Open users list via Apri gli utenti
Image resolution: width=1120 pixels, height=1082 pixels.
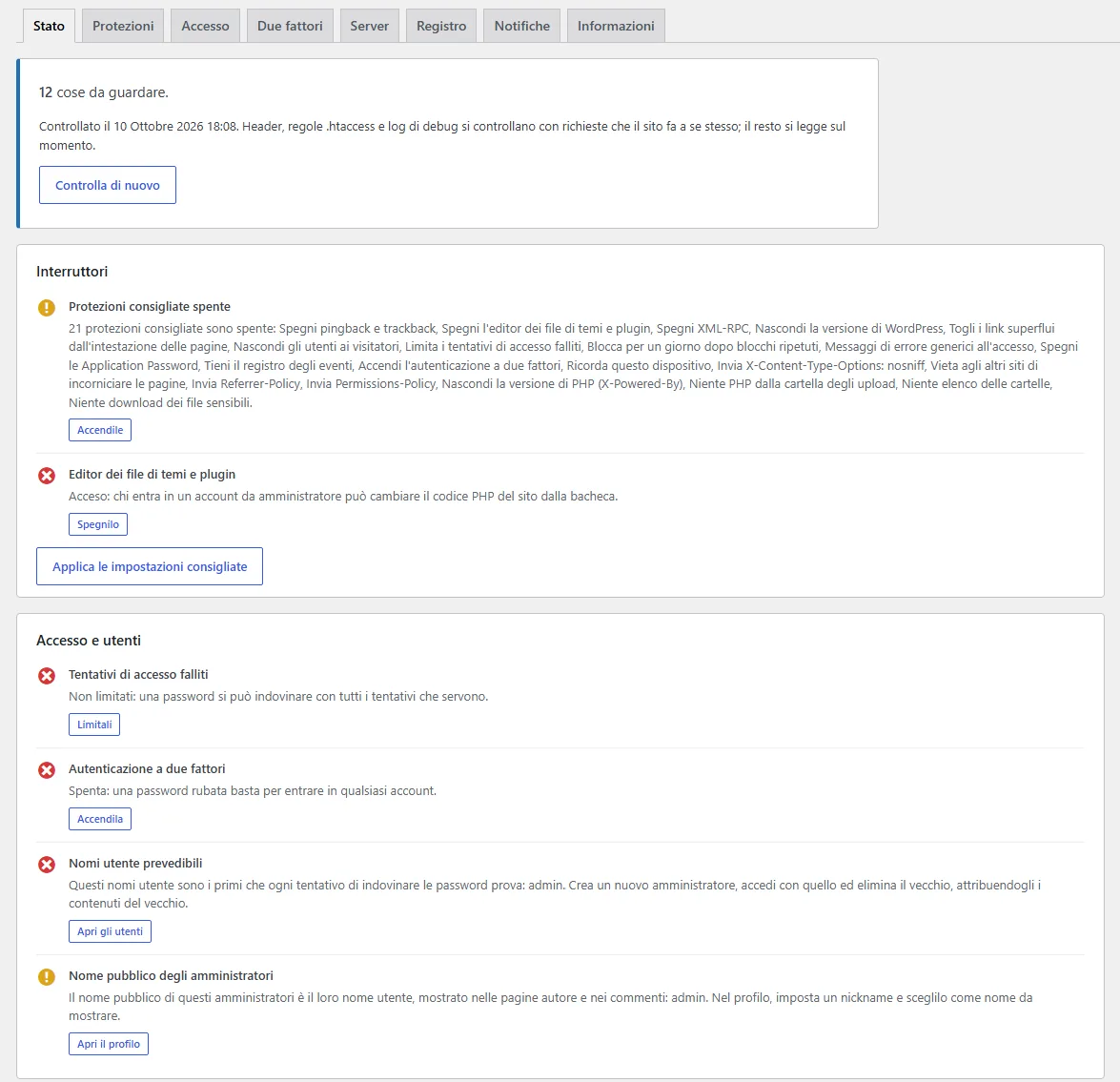[x=110, y=931]
